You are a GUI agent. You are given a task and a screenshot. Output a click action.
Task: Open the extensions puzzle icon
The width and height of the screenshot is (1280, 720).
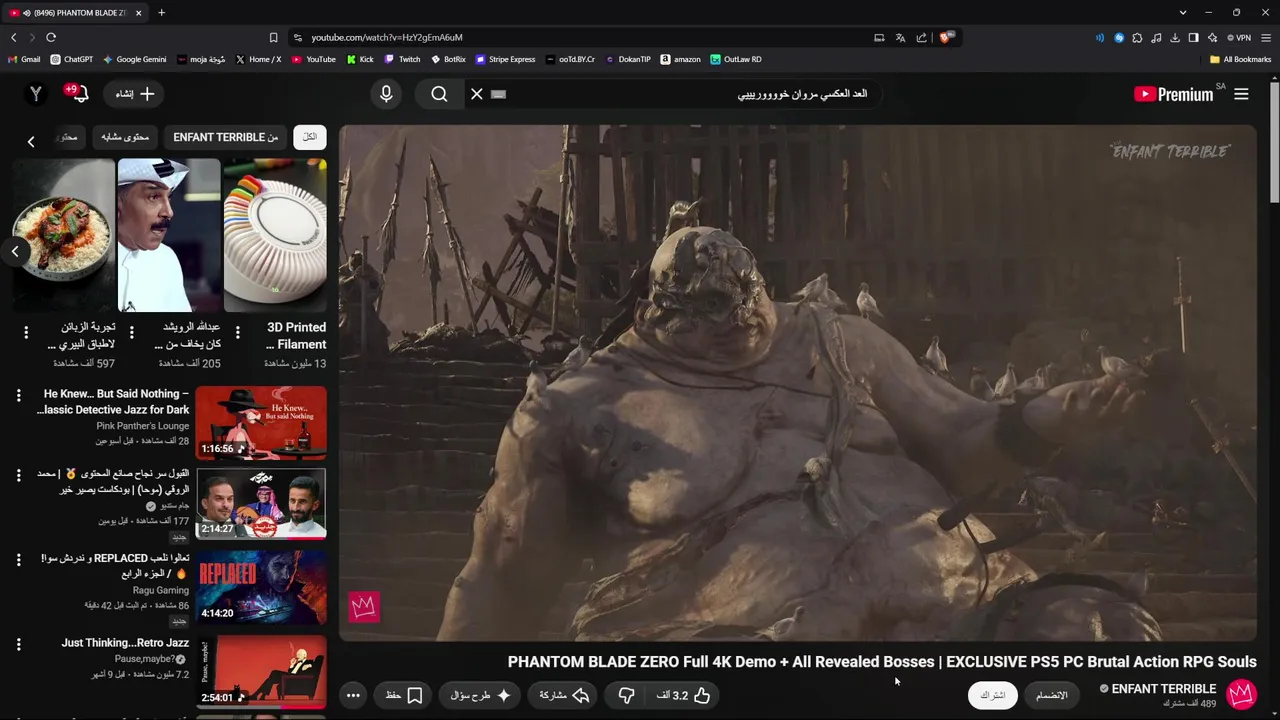pos(1137,38)
